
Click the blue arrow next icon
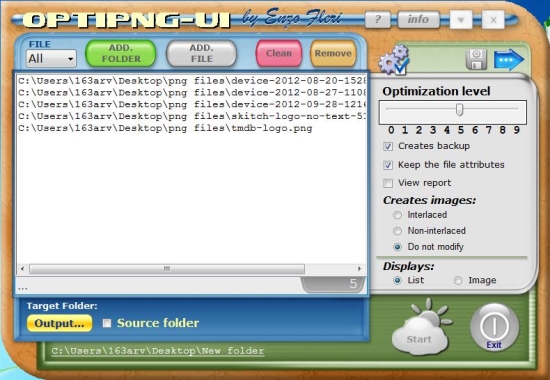(x=509, y=59)
